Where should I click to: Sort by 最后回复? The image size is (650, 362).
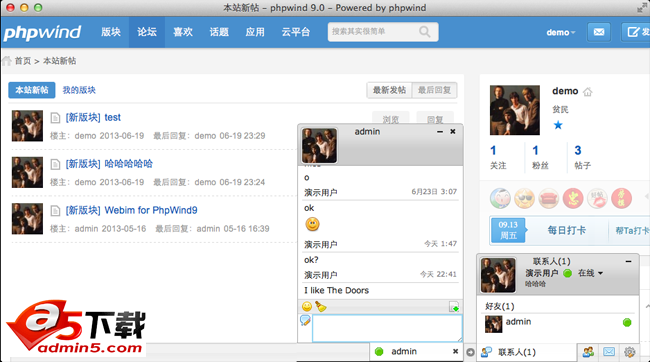click(x=434, y=90)
